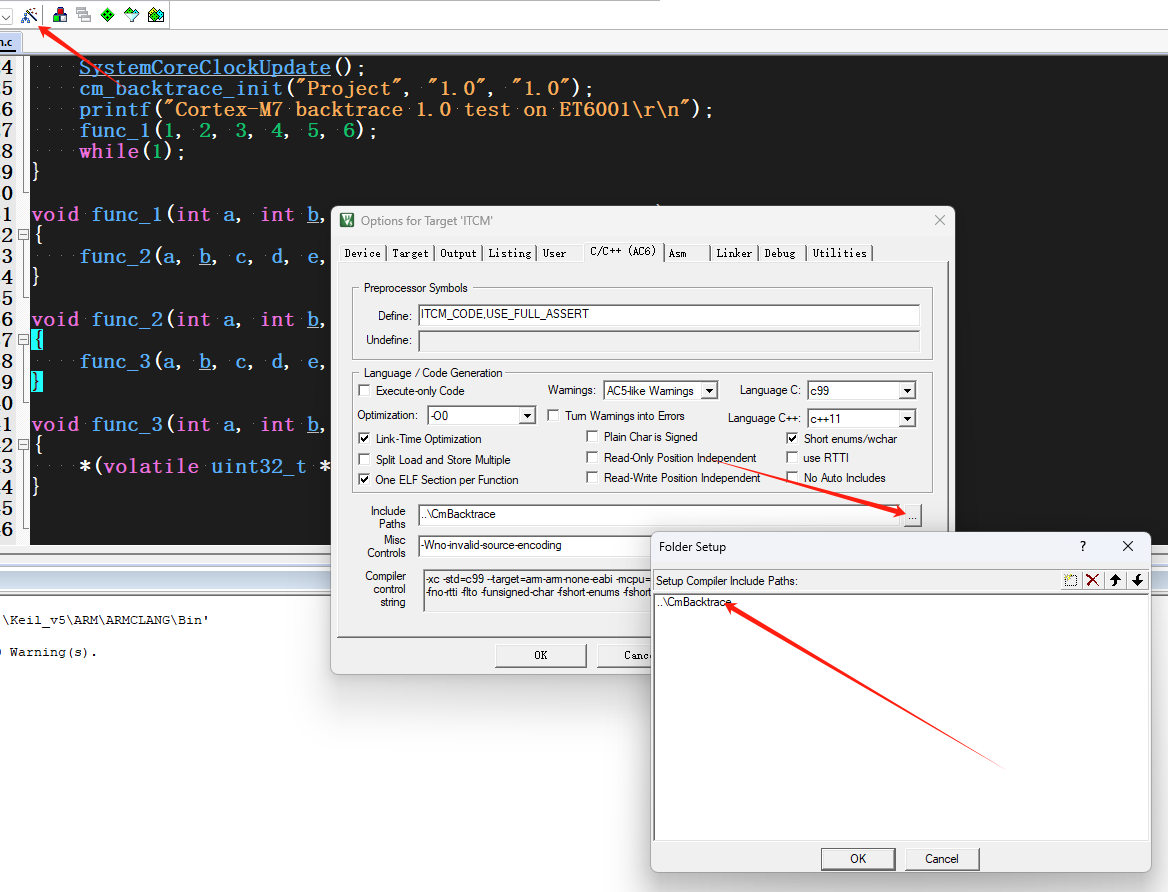Switch to the Target tab
Viewport: 1168px width, 892px height.
tap(410, 253)
